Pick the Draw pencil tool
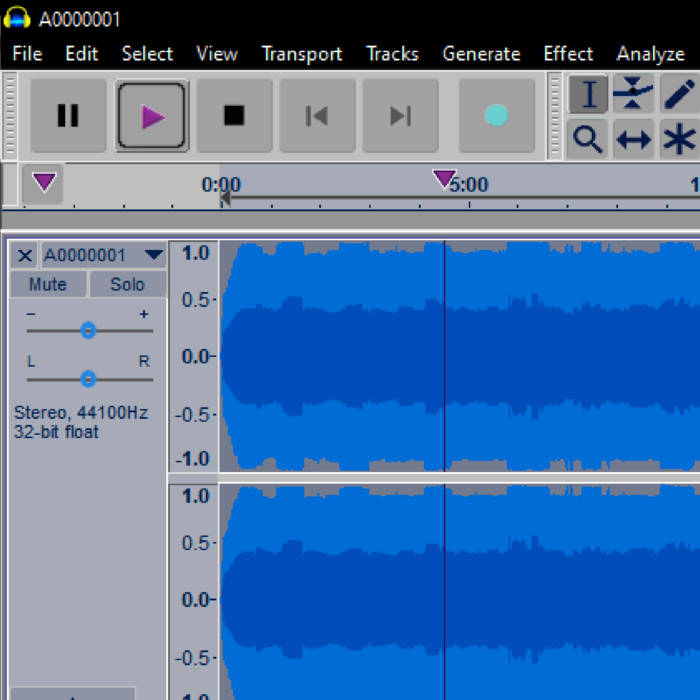The width and height of the screenshot is (700, 700). point(678,95)
